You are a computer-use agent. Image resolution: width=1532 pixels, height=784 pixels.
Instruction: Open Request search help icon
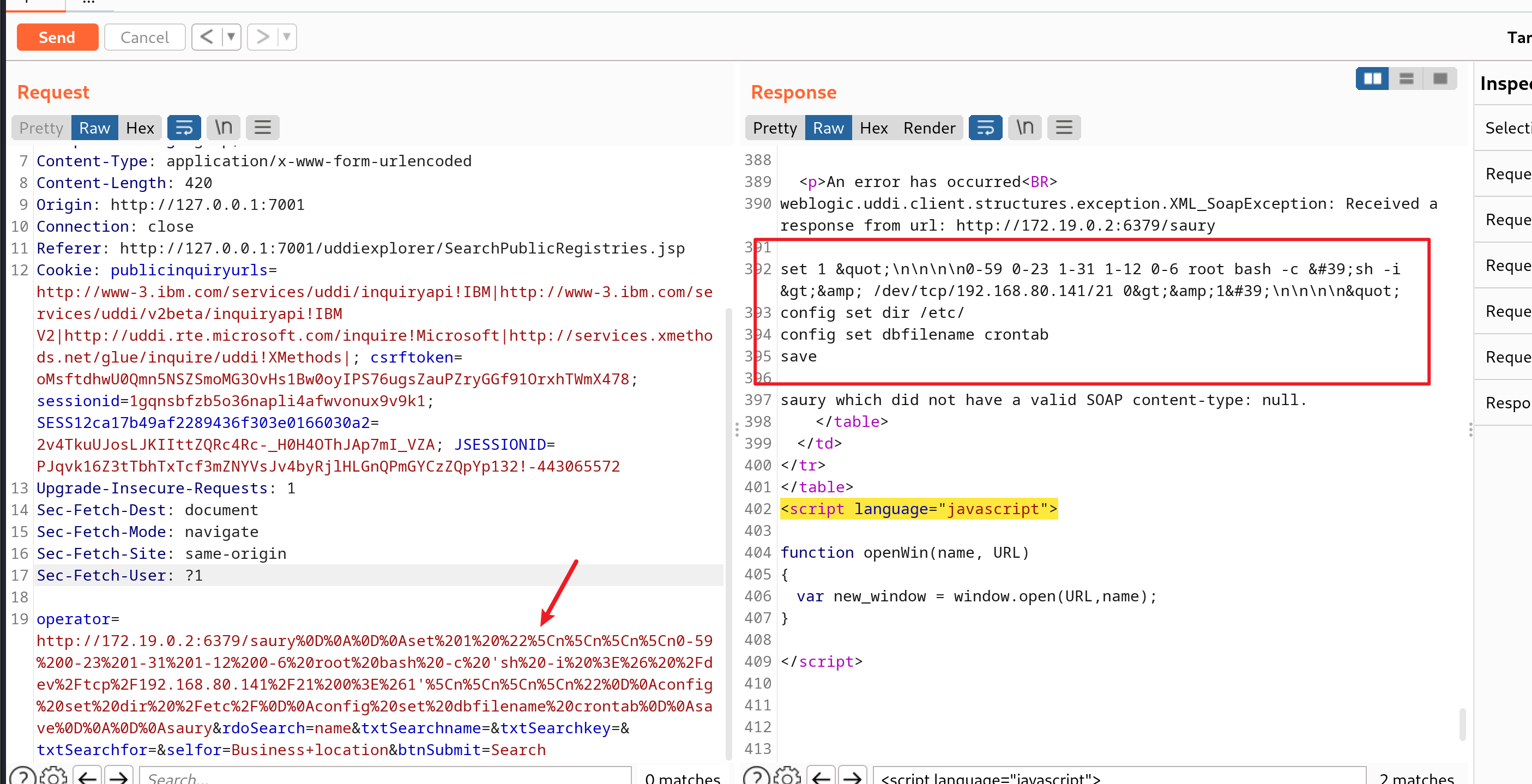(x=22, y=776)
